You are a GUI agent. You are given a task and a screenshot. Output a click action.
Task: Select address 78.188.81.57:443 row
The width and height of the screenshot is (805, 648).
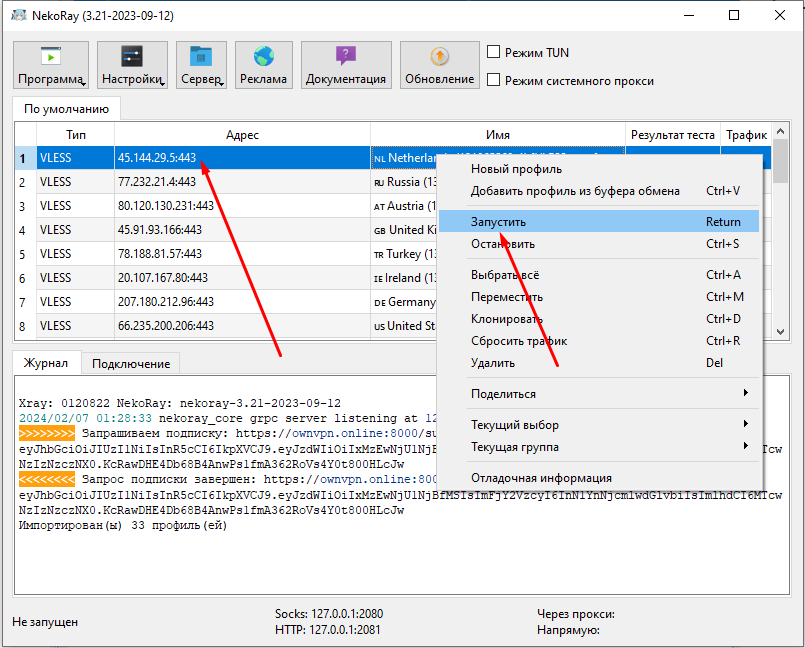point(242,254)
